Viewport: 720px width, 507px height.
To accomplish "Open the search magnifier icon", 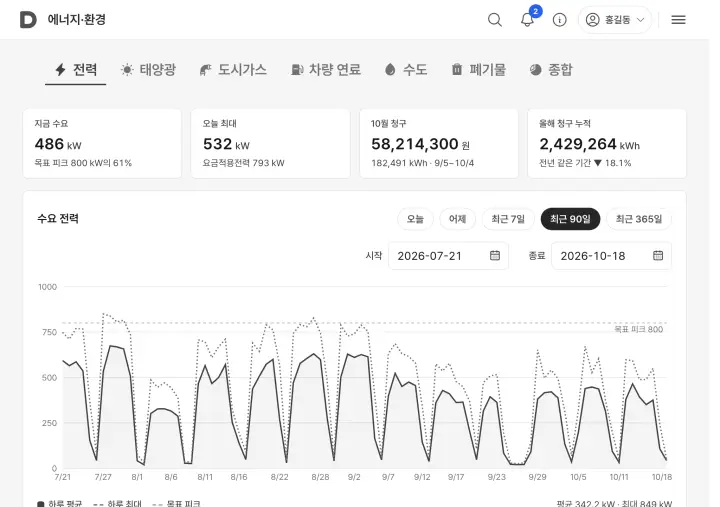I will [495, 20].
